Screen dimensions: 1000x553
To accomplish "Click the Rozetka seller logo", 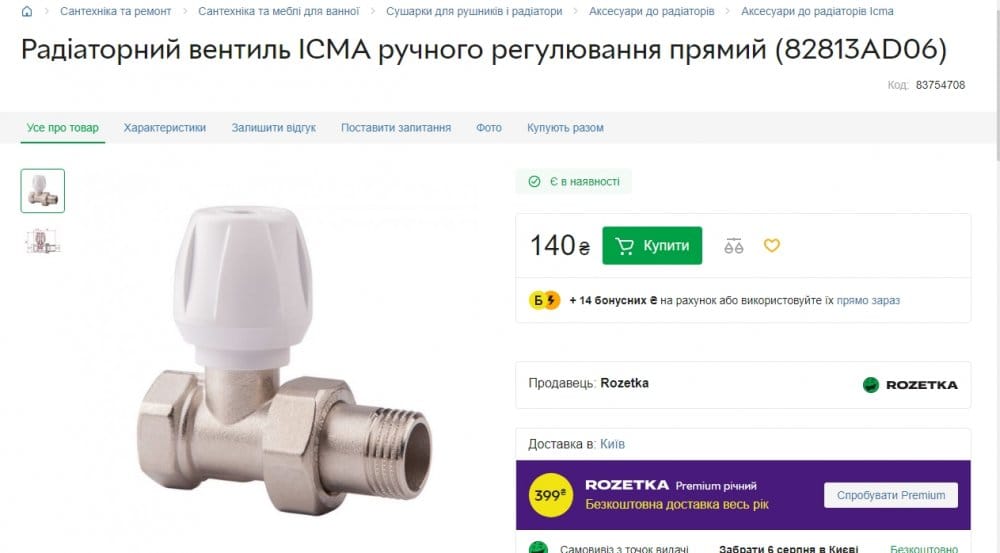I will click(x=910, y=385).
